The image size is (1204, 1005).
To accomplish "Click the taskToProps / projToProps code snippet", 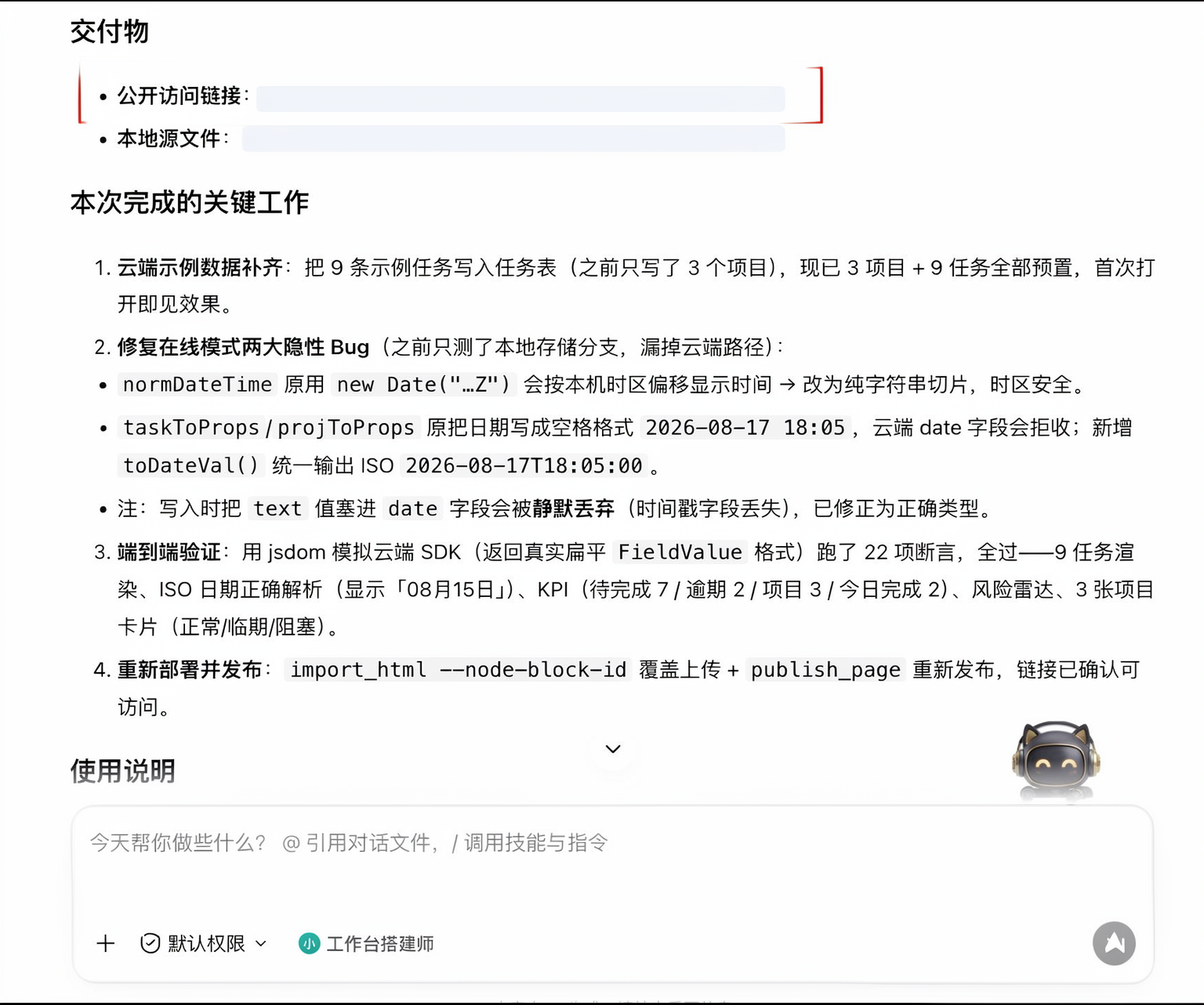I will 269,428.
